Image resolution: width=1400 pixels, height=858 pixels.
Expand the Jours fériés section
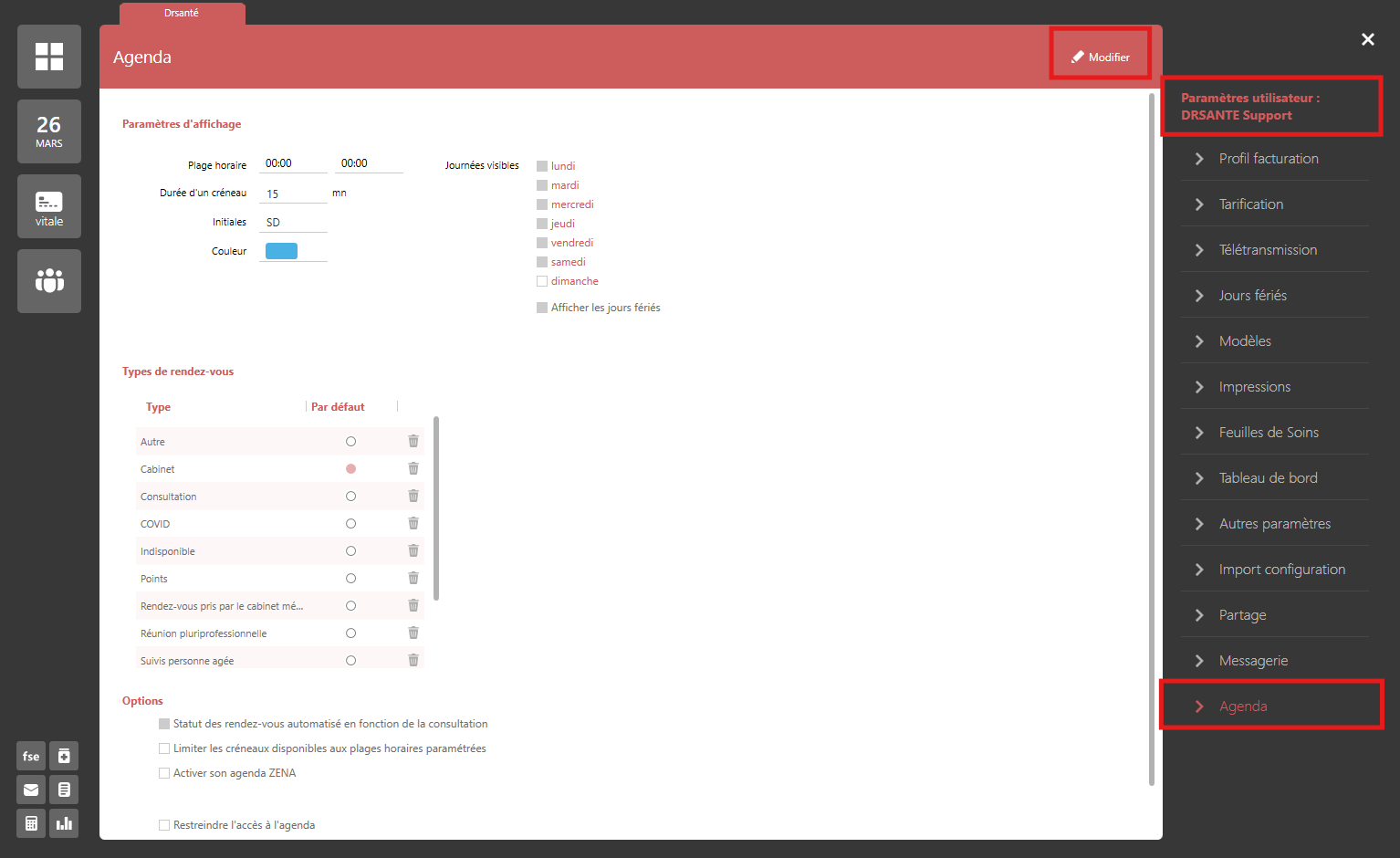tap(1252, 296)
